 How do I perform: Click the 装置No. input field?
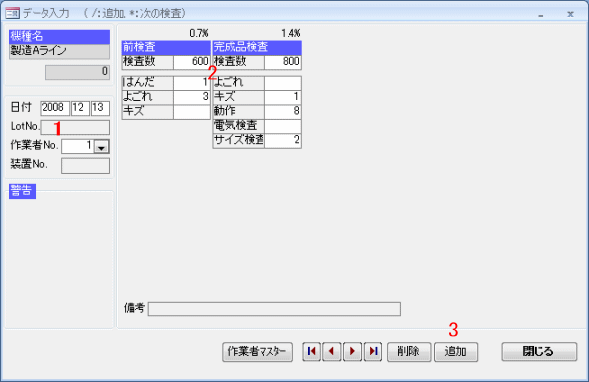tap(86, 166)
